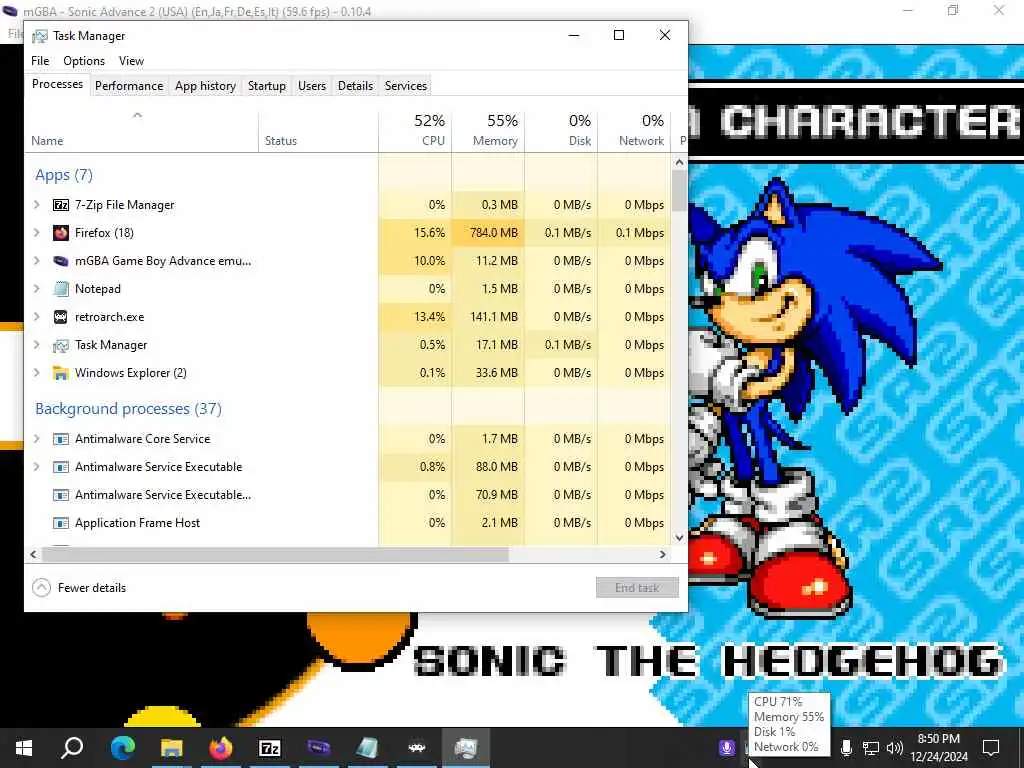
Task: Click Fewer details to collapse Task Manager
Action: pos(79,588)
